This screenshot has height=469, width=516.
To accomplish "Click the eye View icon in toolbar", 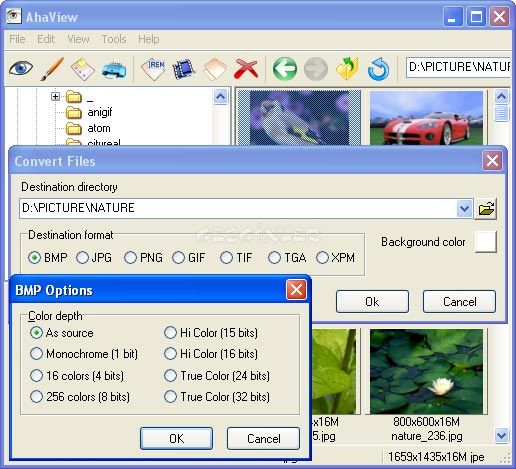I will (21, 69).
